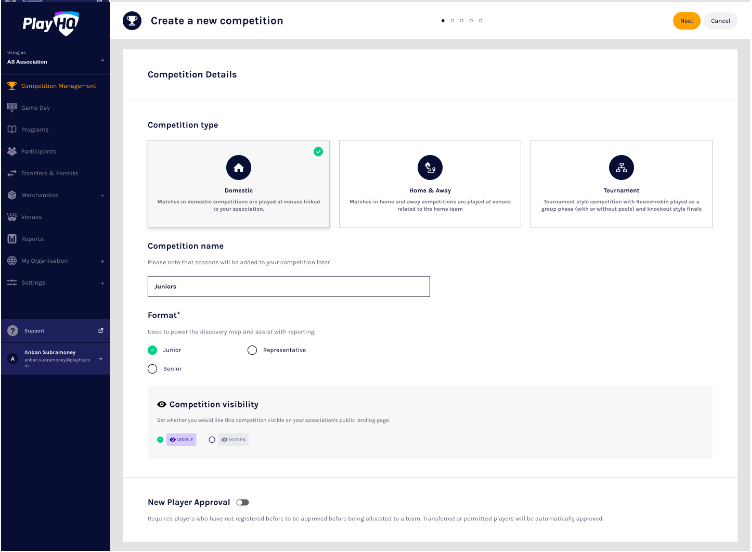
Task: Click the Settings sliders icon
Action: pyautogui.click(x=12, y=282)
